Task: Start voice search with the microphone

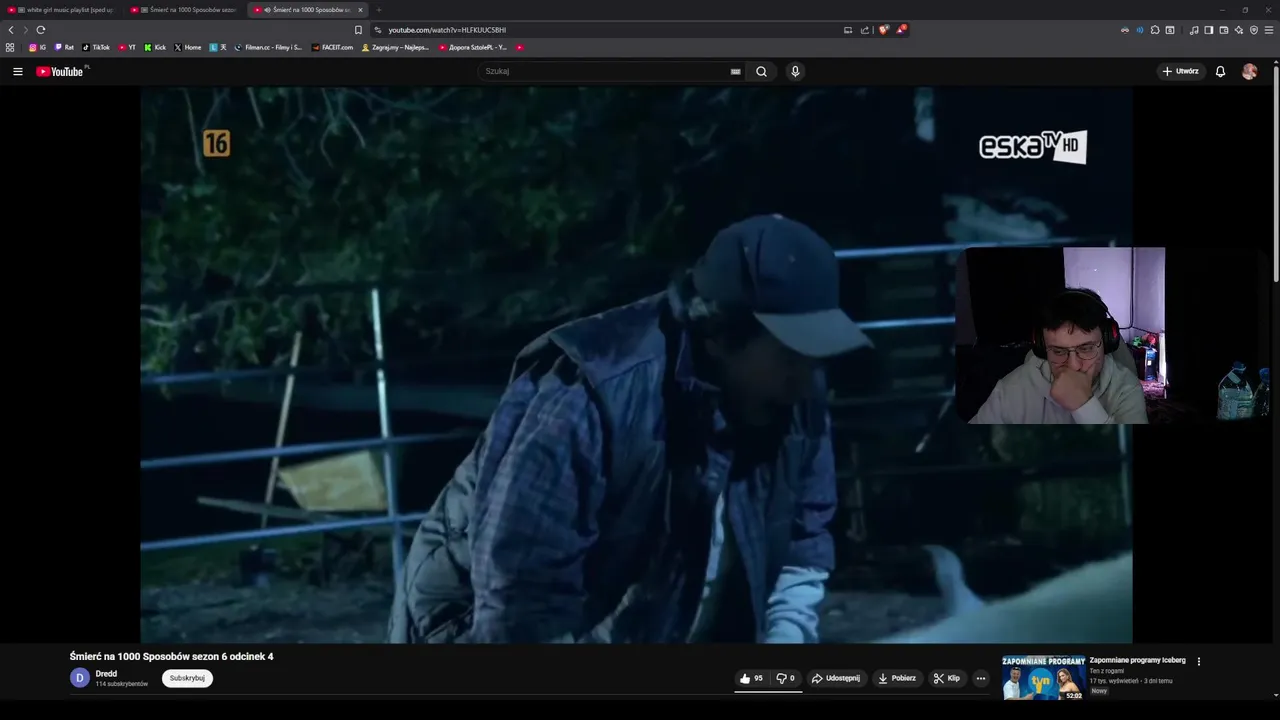Action: 795,71
